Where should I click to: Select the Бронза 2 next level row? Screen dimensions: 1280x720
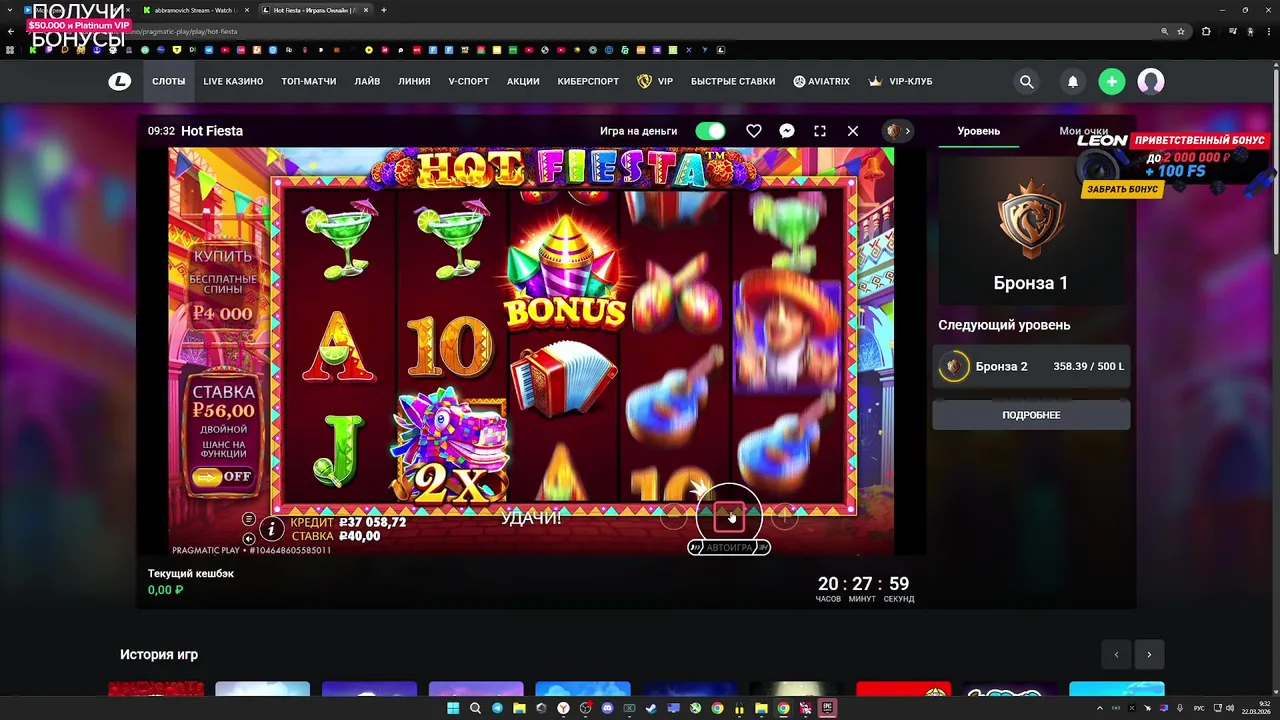(1031, 367)
